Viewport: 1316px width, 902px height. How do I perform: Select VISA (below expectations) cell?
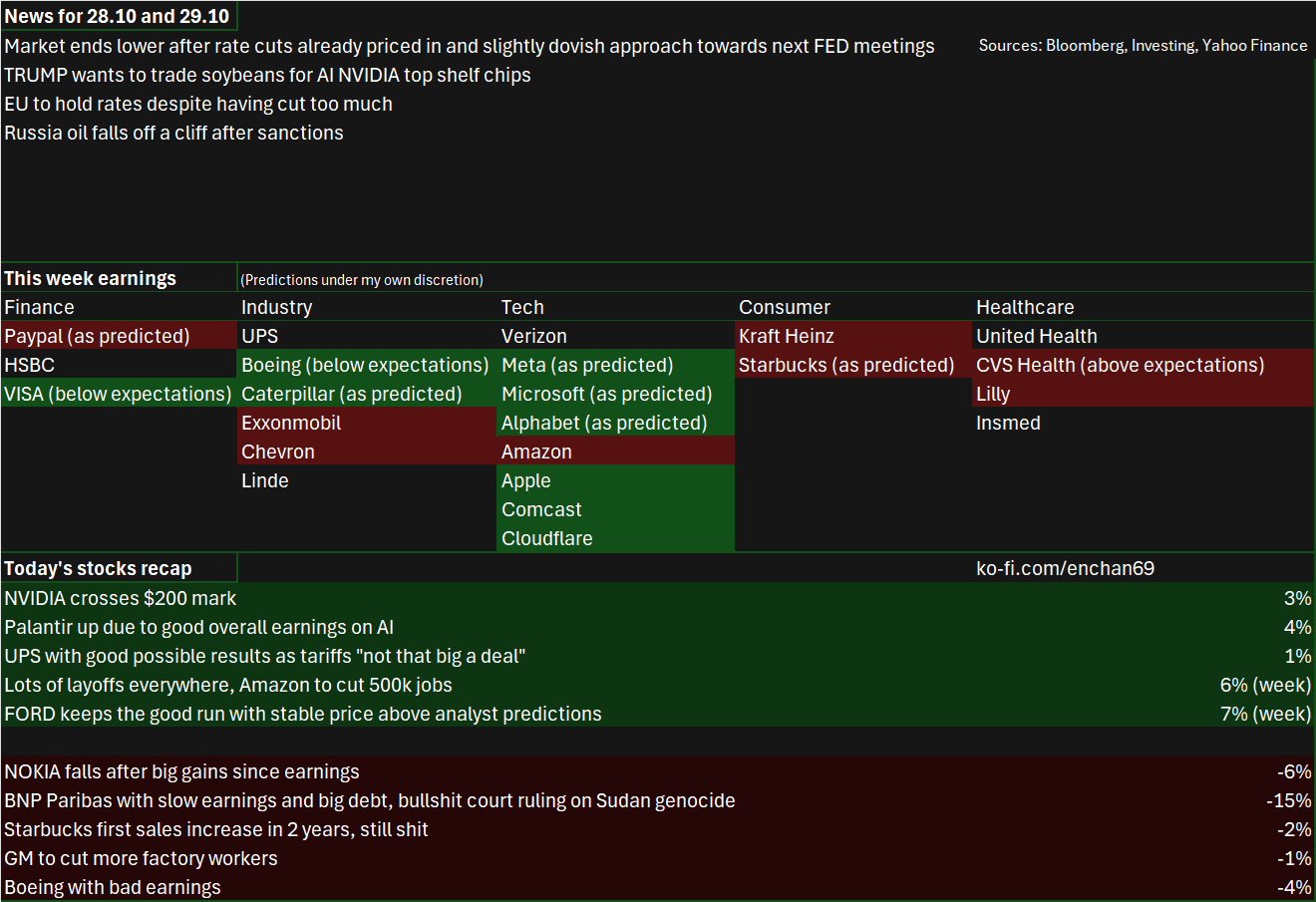click(x=119, y=394)
